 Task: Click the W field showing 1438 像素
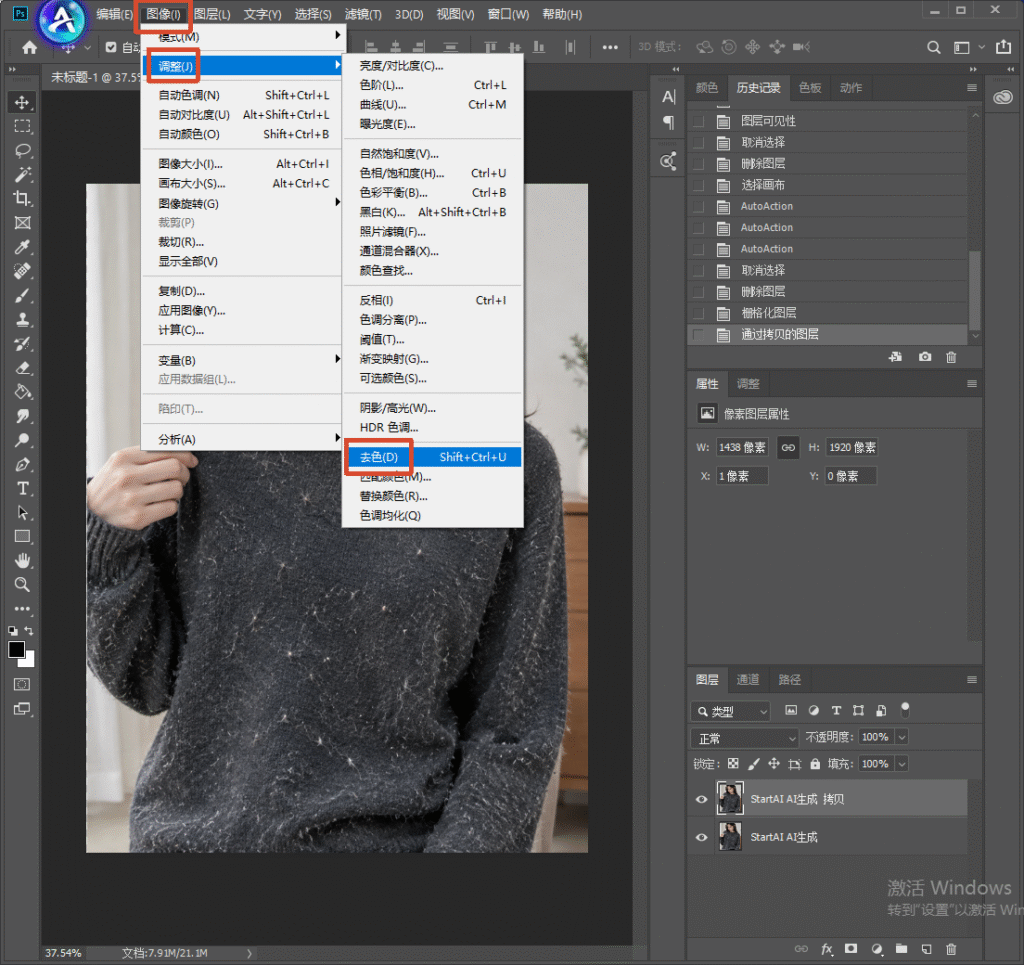[742, 447]
